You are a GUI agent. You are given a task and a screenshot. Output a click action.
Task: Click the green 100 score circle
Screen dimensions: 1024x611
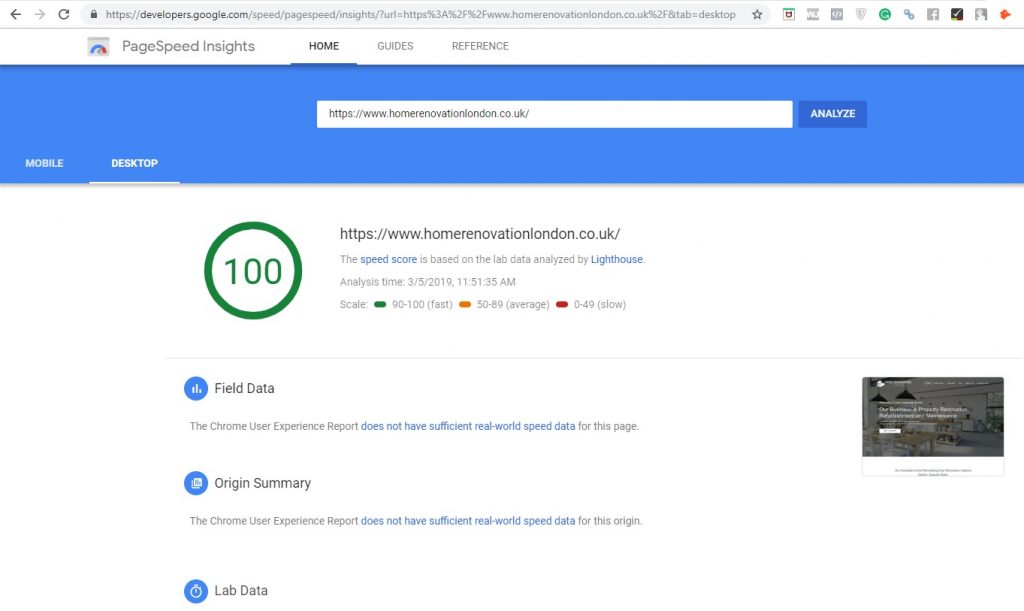click(x=252, y=270)
